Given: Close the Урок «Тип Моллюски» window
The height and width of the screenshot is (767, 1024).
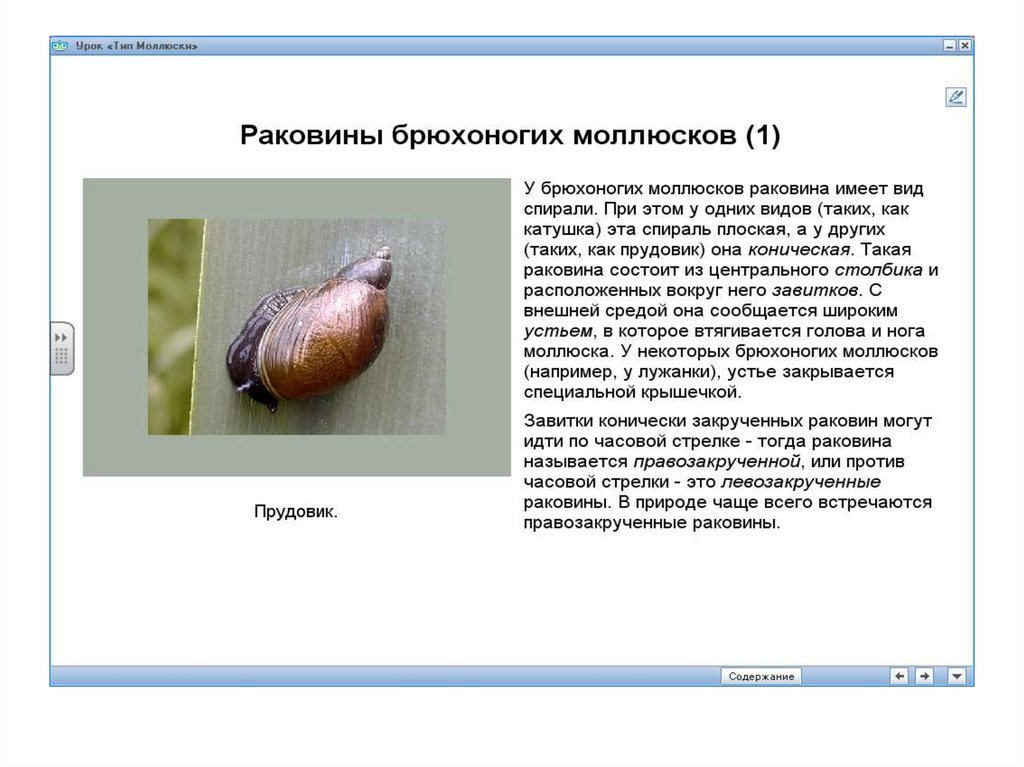Looking at the screenshot, I should pyautogui.click(x=964, y=46).
